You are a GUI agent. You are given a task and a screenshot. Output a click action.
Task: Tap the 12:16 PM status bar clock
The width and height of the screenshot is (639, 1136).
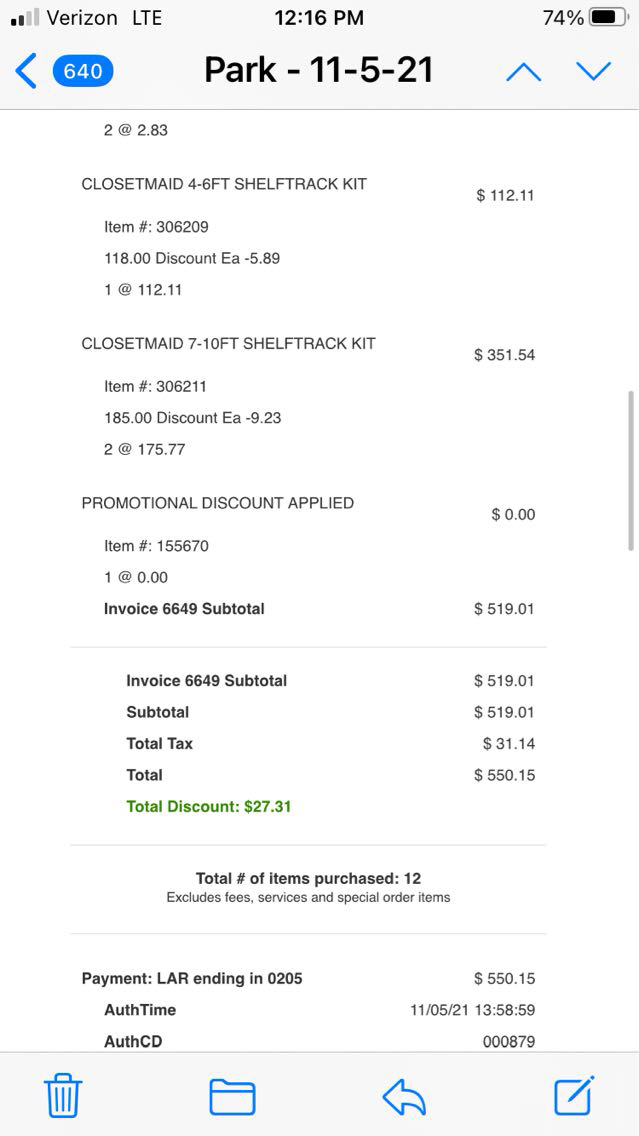319,18
